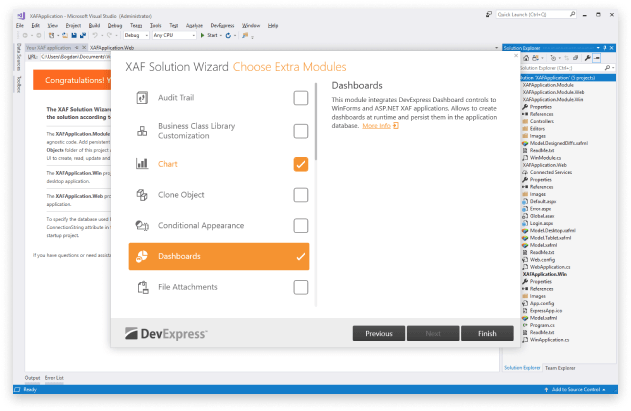The image size is (631, 411).
Task: Check Business Class Library Customization checkbox
Action: 301,131
